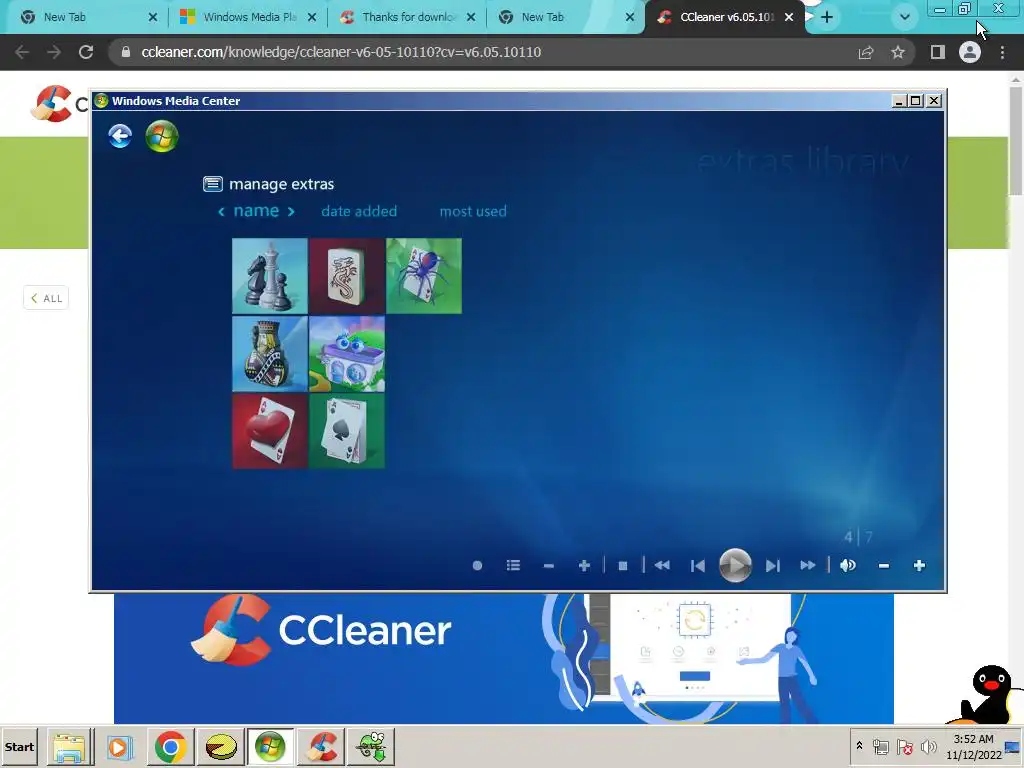This screenshot has width=1024, height=768.
Task: Toggle Chrome side panel
Action: point(938,52)
